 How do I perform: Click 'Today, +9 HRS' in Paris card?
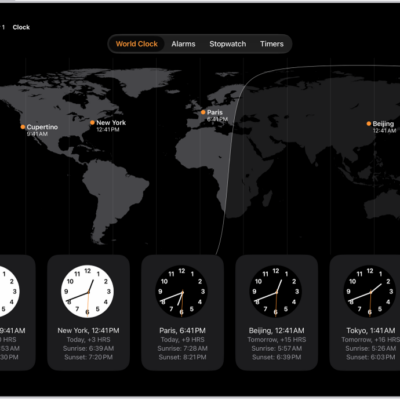click(x=182, y=340)
